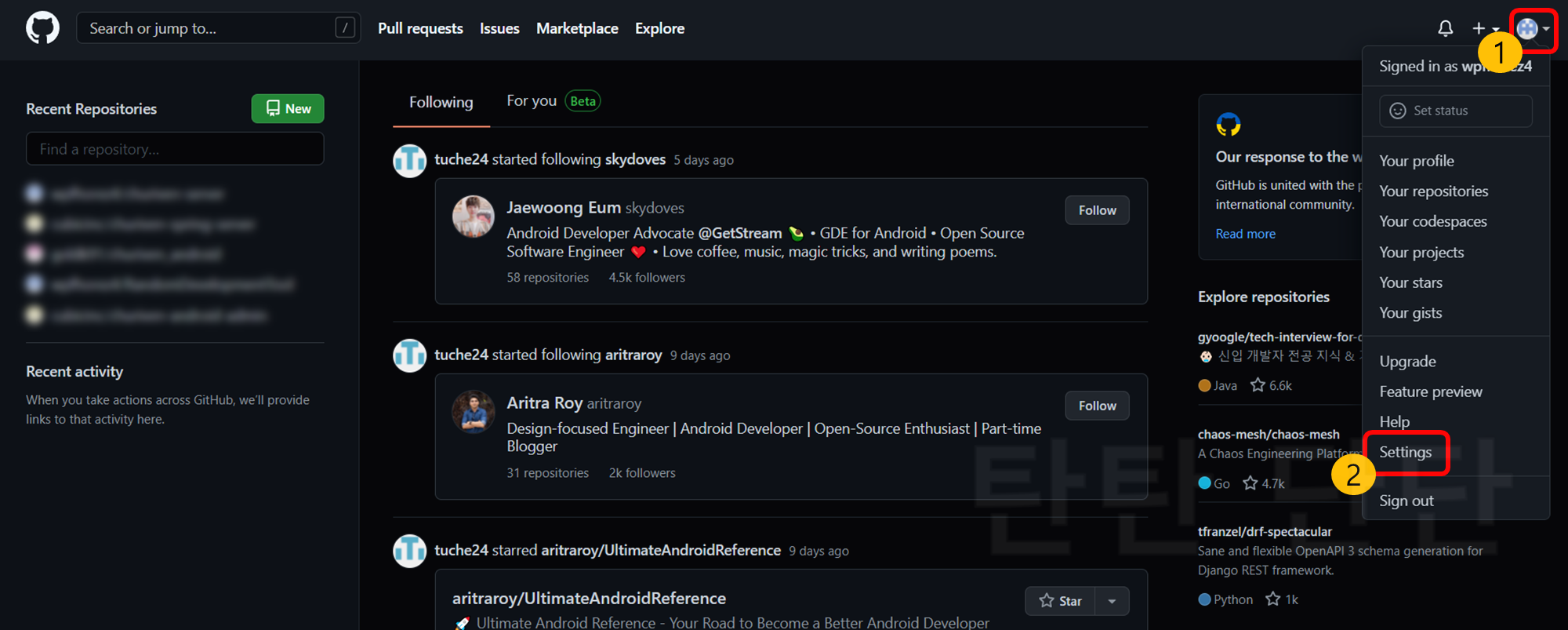This screenshot has height=630, width=1568.
Task: Open the plus create-new dropdown
Action: click(x=1485, y=28)
